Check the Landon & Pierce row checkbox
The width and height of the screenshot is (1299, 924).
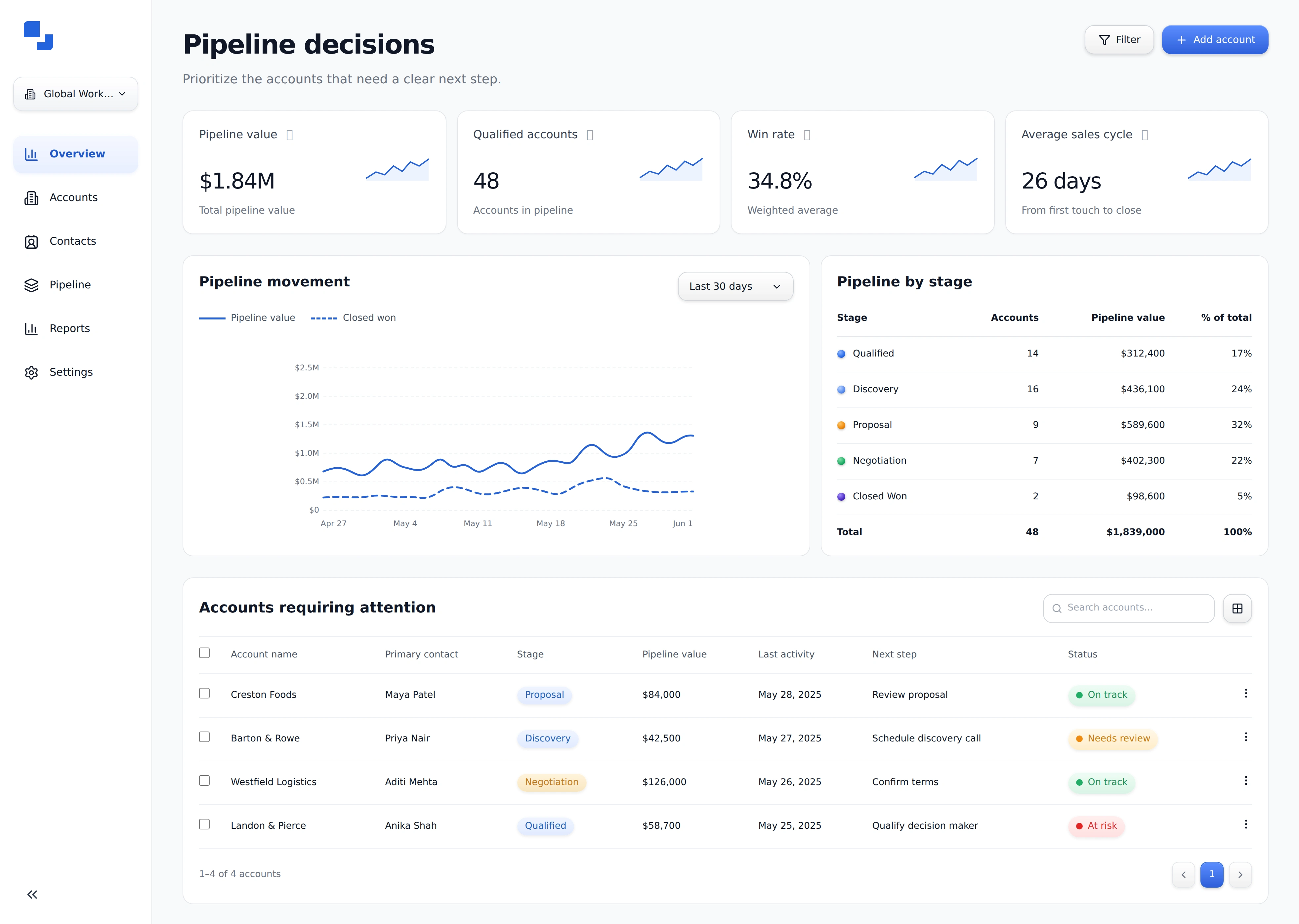[204, 824]
